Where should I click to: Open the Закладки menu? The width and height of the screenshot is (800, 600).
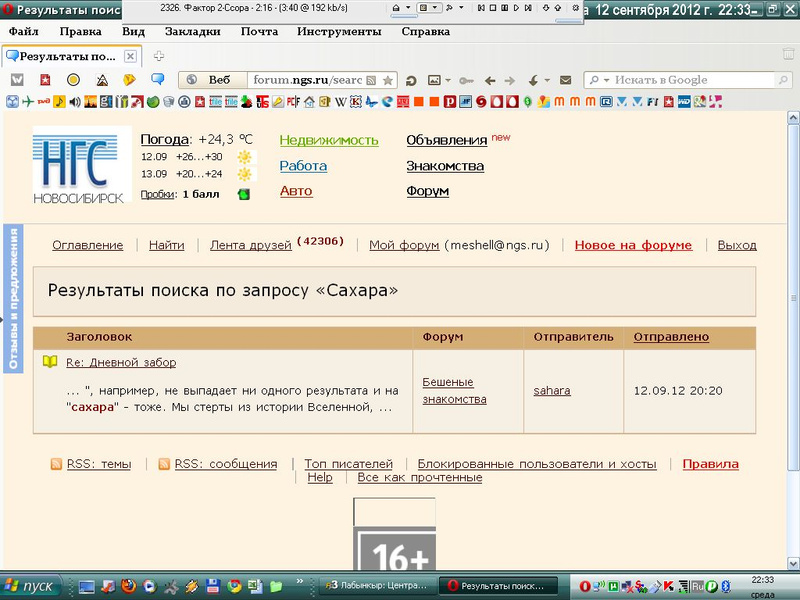click(x=192, y=31)
